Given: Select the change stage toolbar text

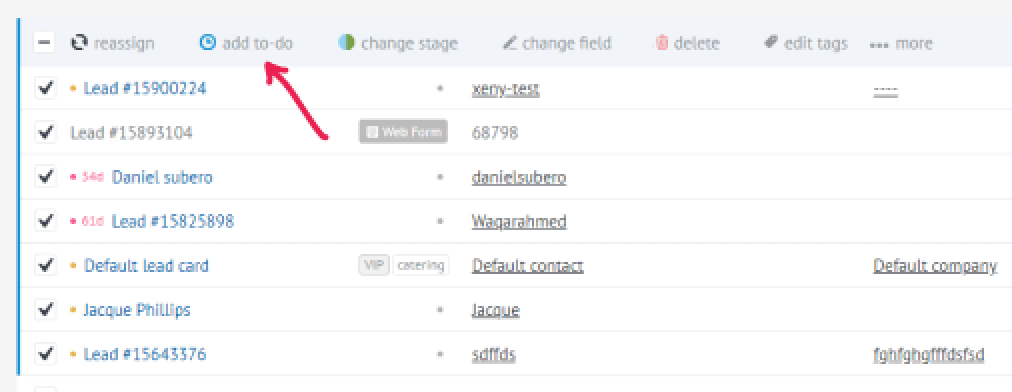Looking at the screenshot, I should click(x=409, y=44).
